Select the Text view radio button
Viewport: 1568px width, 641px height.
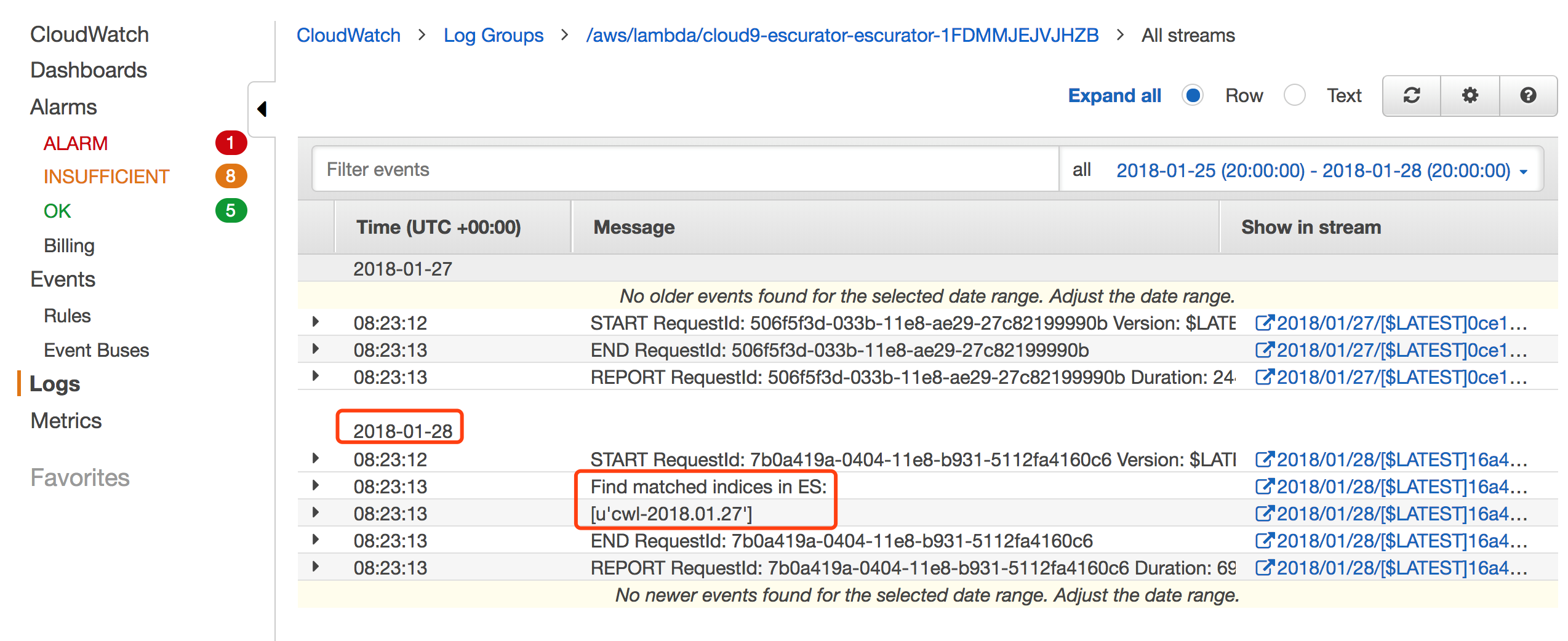tap(1295, 95)
